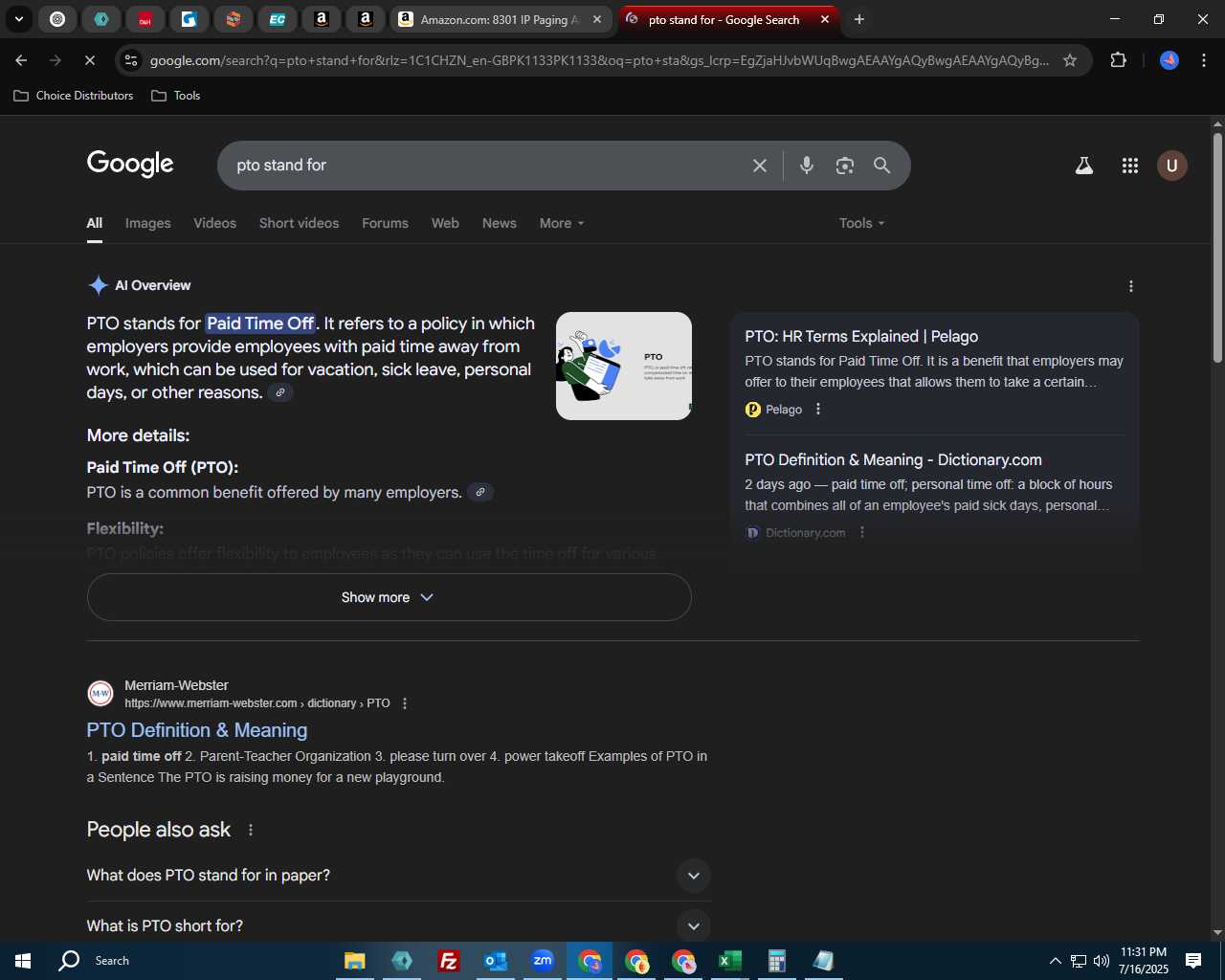Switch to the Forums tab
The height and width of the screenshot is (980, 1225).
(385, 223)
